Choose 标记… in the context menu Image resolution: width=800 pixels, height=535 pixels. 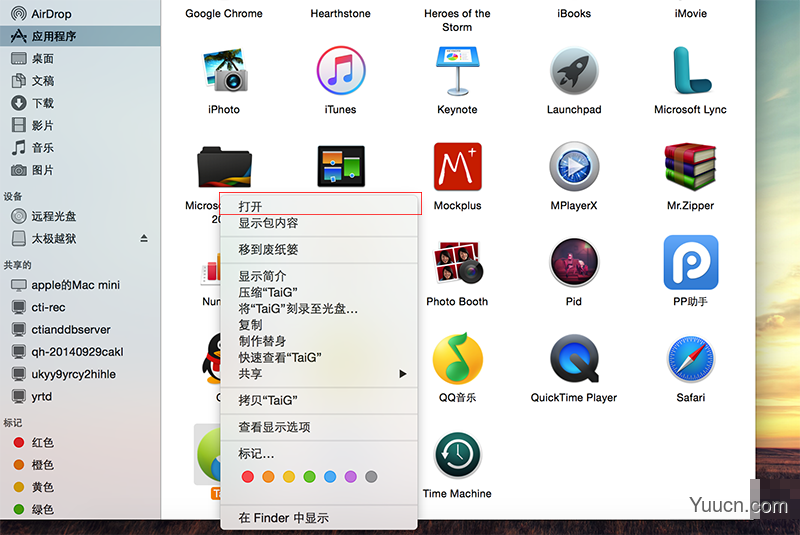pyautogui.click(x=319, y=453)
